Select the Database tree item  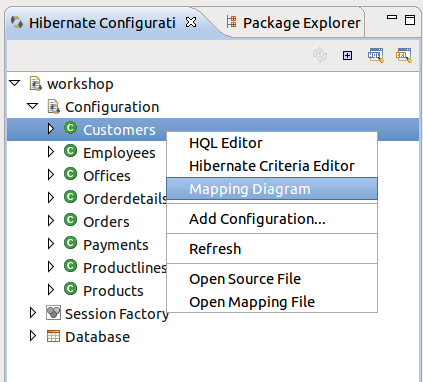pyautogui.click(x=97, y=337)
